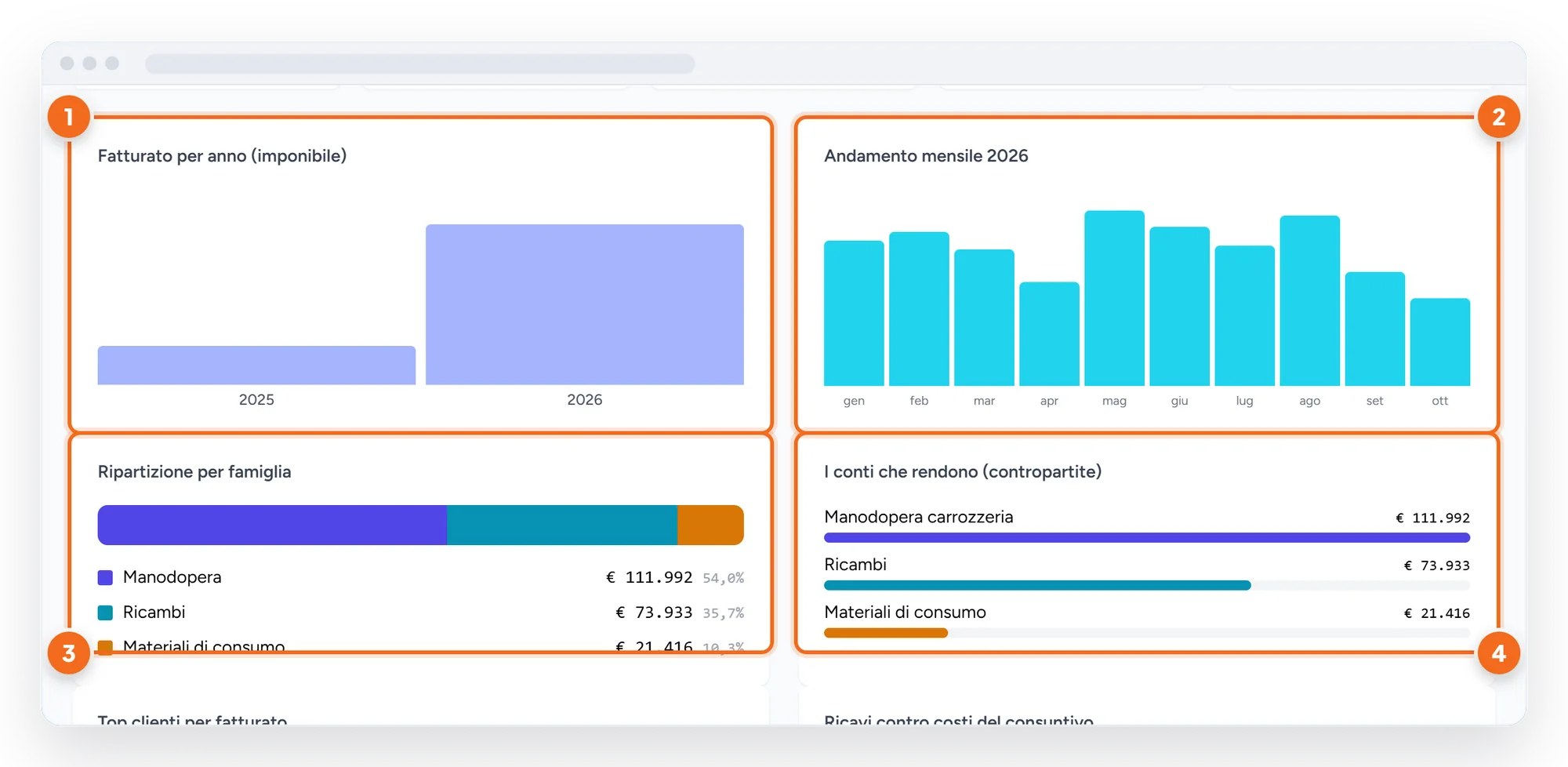
Task: Click the orange number 3 badge
Action: 69,653
